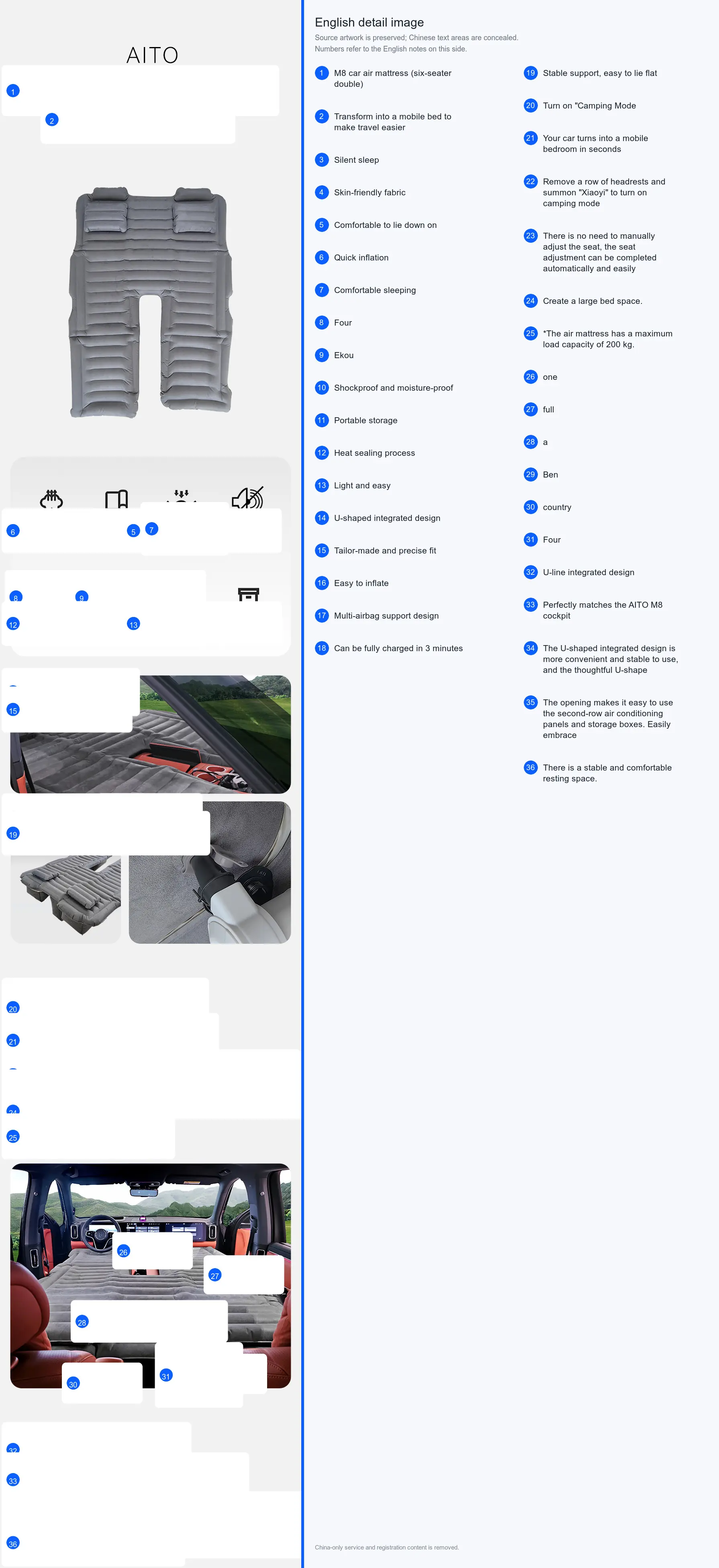Screen dimensions: 719x1568
Task: Select the "Easy to inflate" note
Action: pos(362,583)
